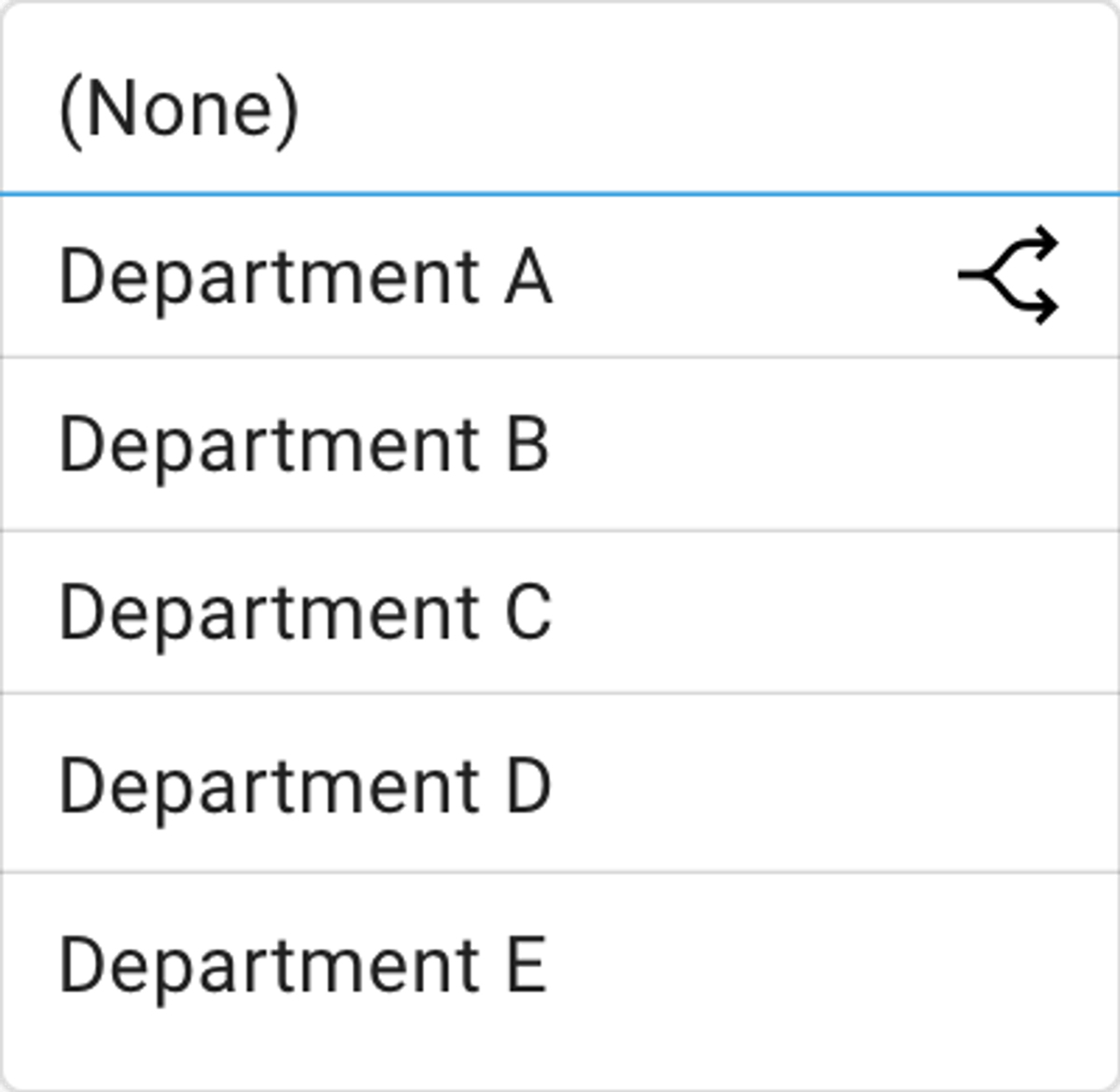Select the (None) option
1120x1092 pixels.
[x=560, y=108]
